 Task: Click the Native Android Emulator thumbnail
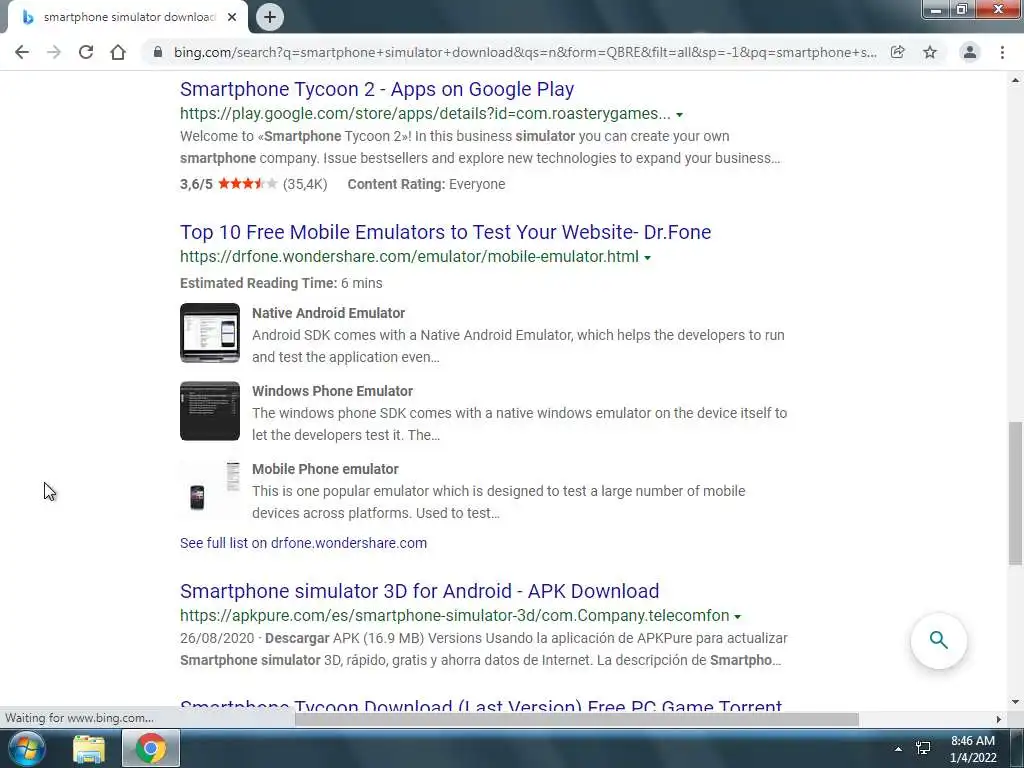click(x=210, y=332)
